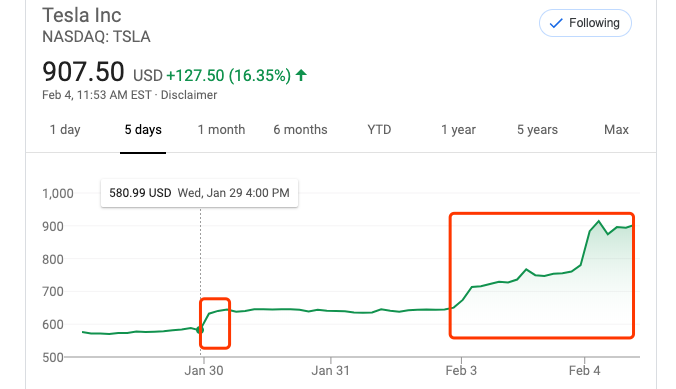Image resolution: width=676 pixels, height=389 pixels.
Task: Click the green dot marker on chart
Action: (x=200, y=330)
